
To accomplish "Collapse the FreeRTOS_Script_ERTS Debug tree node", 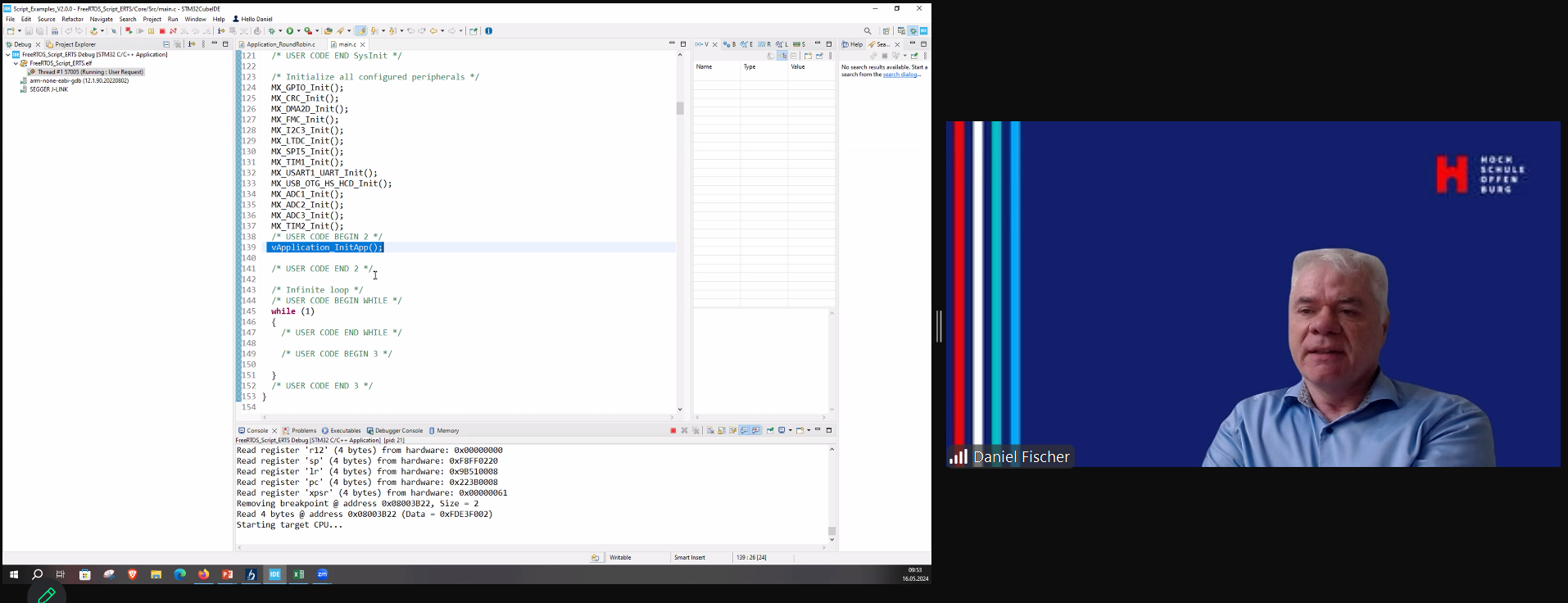I will (x=8, y=55).
